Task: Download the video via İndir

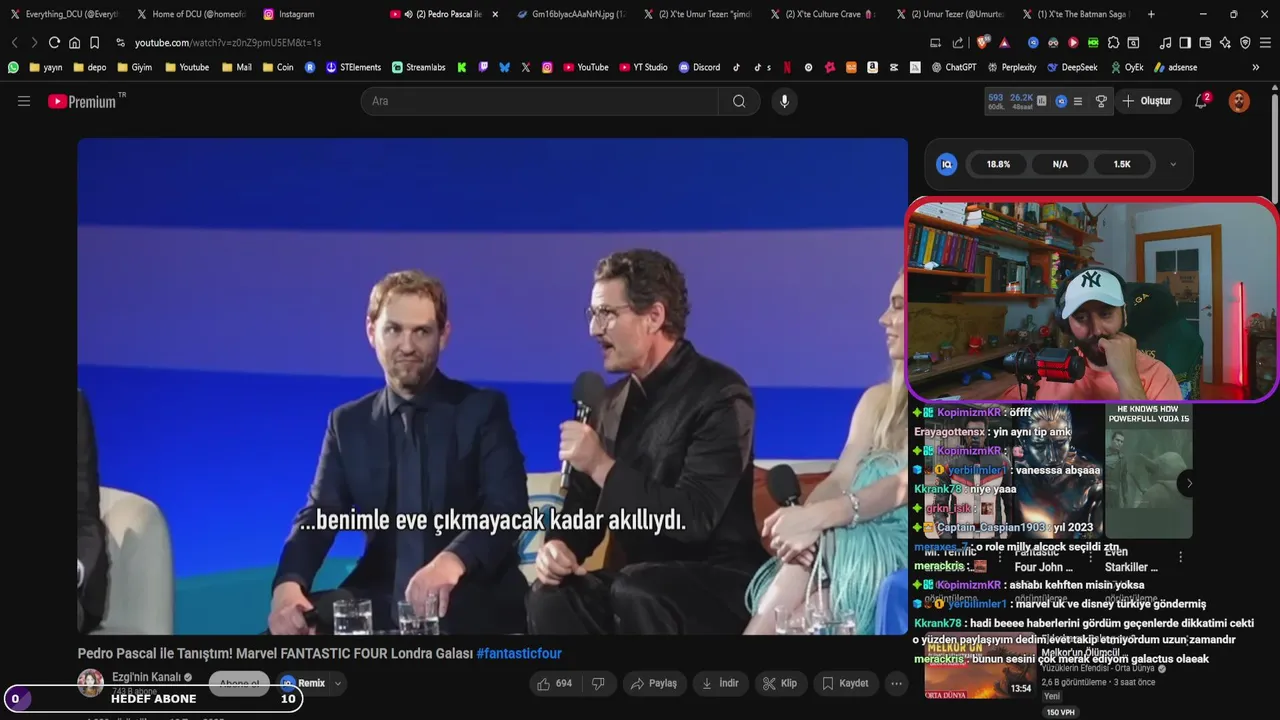Action: (720, 683)
